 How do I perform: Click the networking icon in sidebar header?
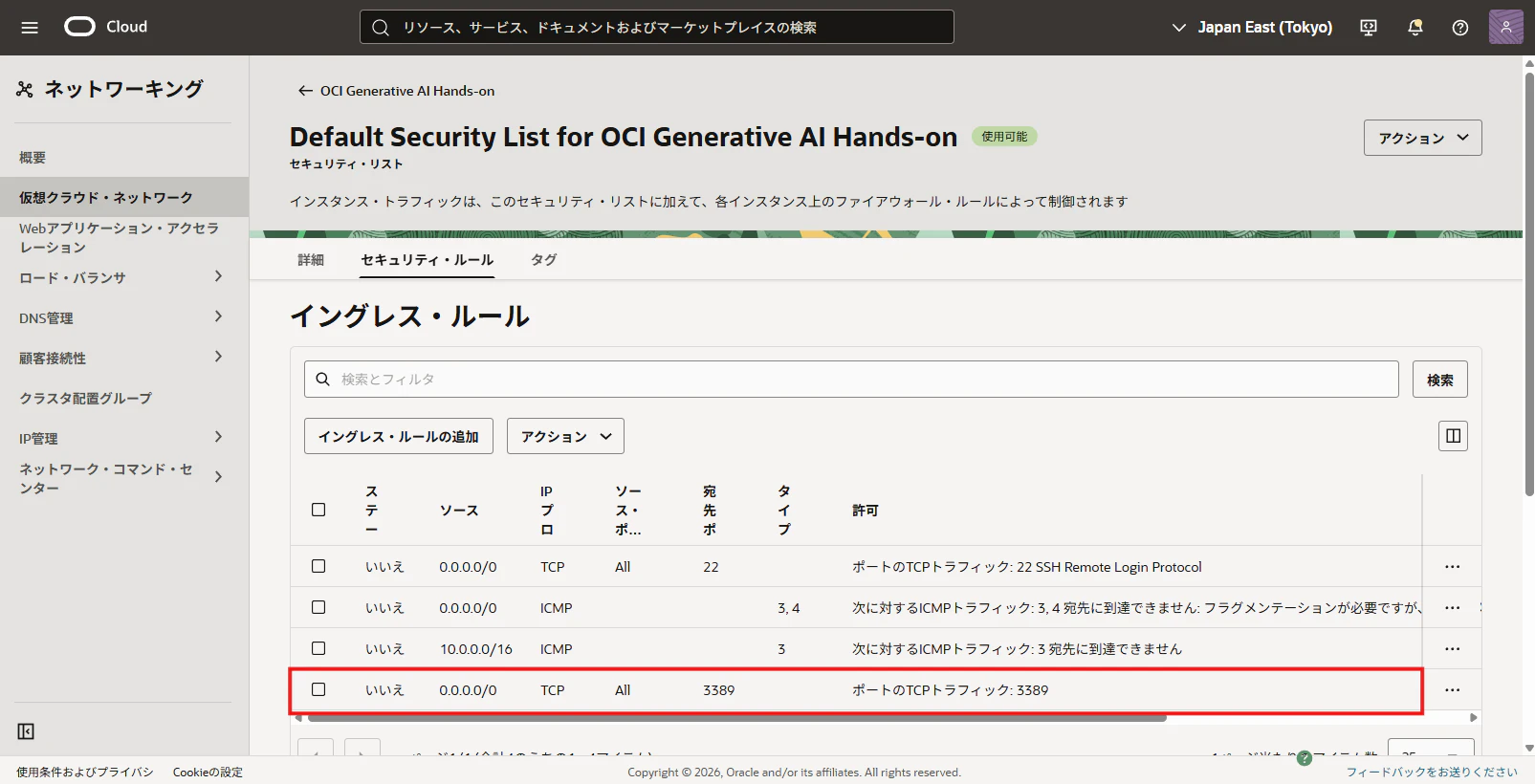[x=25, y=89]
